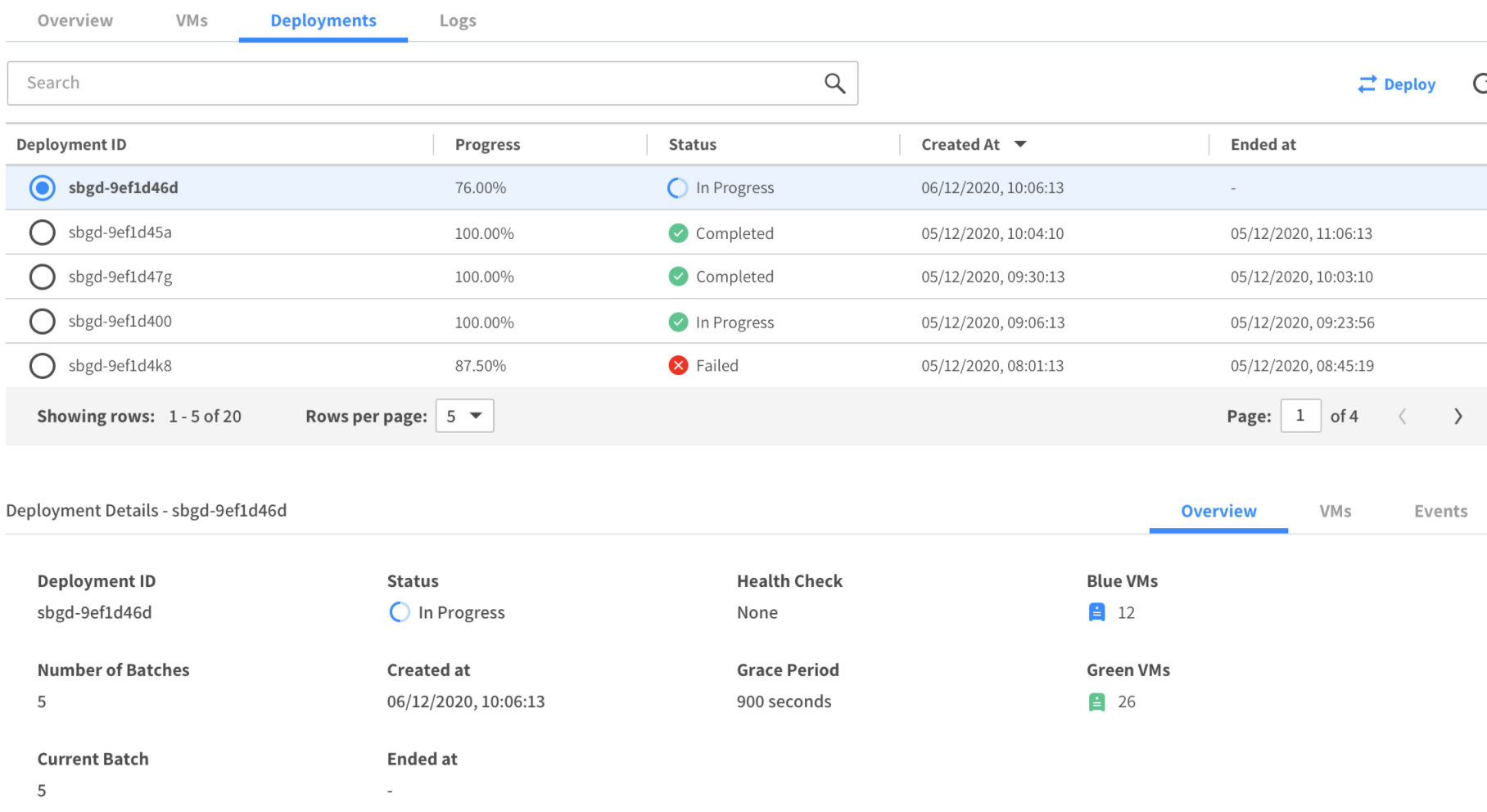Click the search magnifier icon
This screenshot has width=1487, height=812.
pyautogui.click(x=834, y=83)
